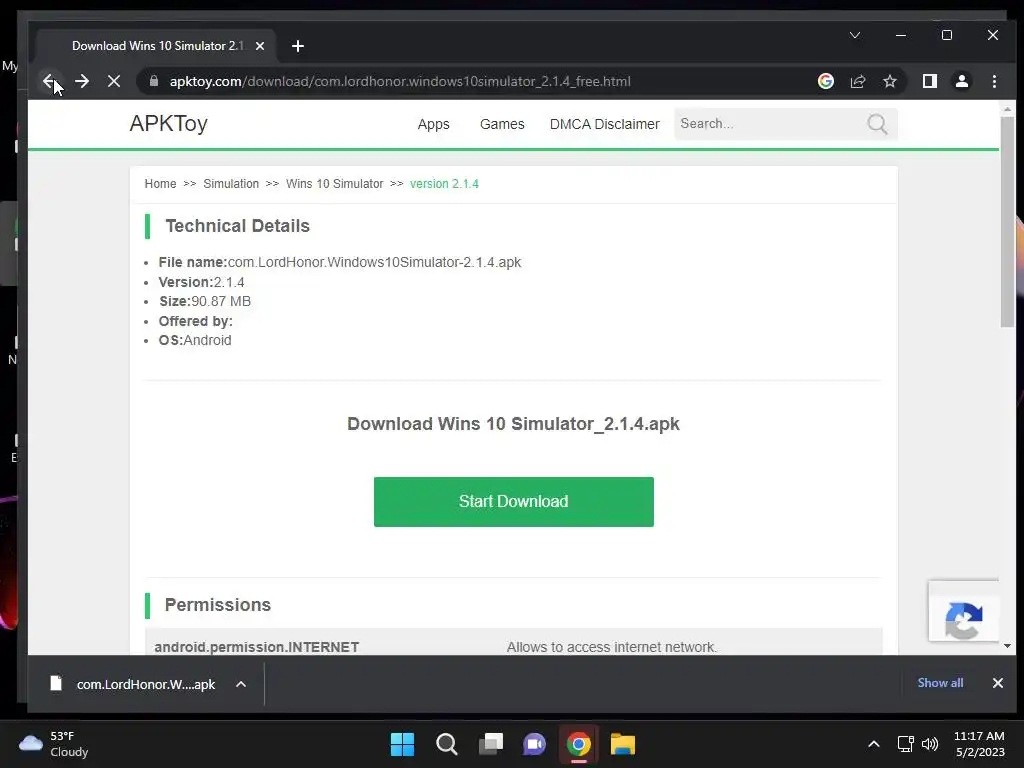
Task: Click the APKToy logo
Action: [168, 123]
